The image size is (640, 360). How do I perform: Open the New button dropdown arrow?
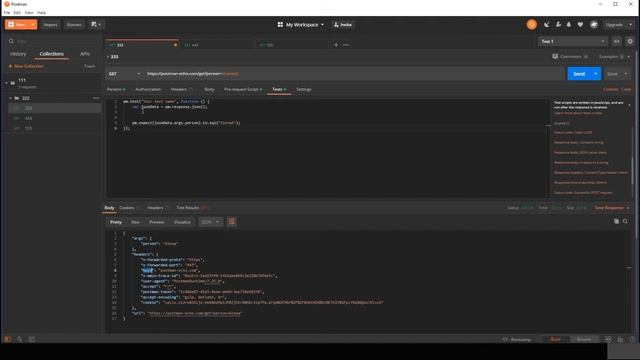[33, 24]
